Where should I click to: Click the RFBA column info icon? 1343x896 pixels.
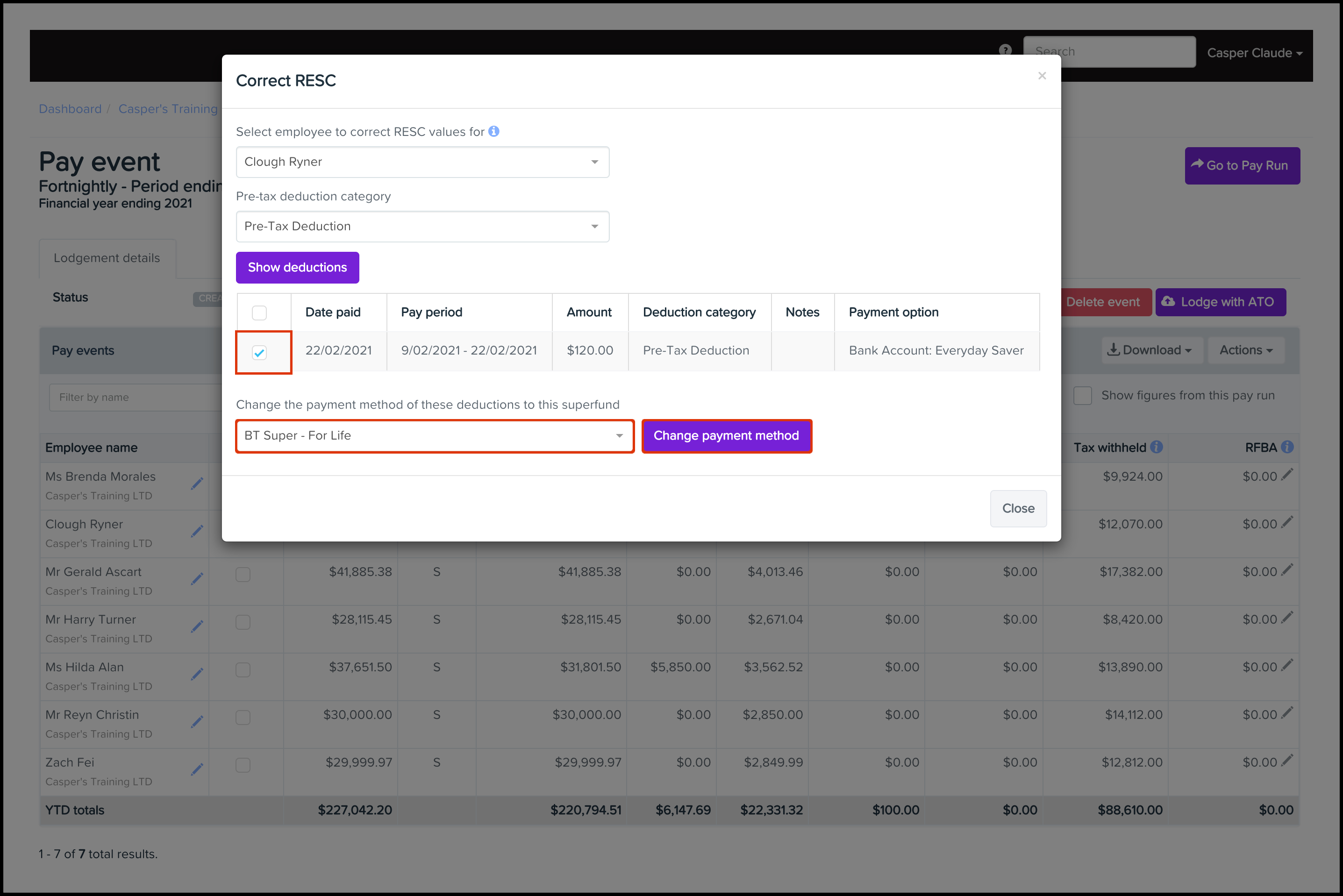pos(1287,447)
